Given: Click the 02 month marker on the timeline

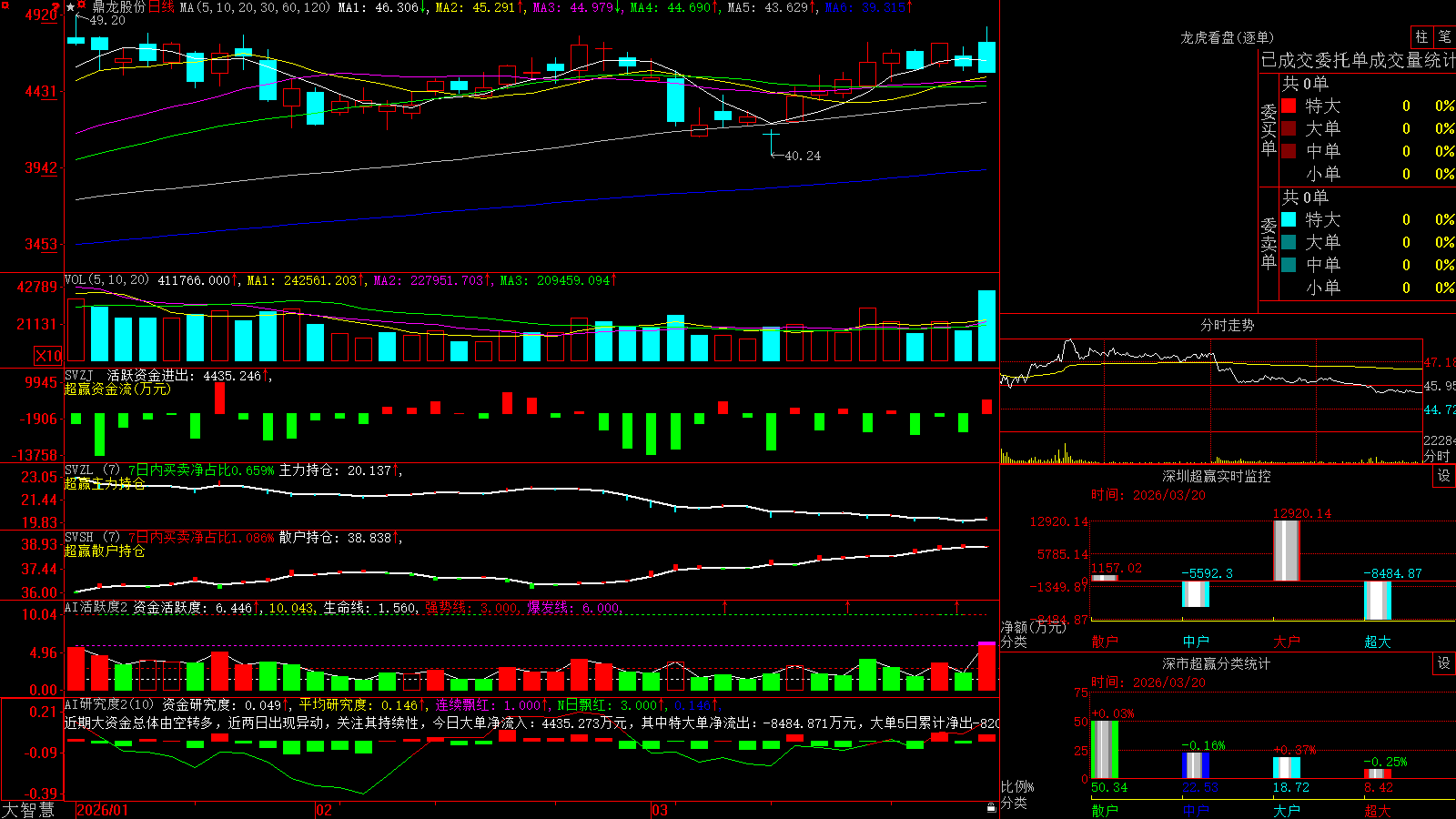Looking at the screenshot, I should click(323, 810).
